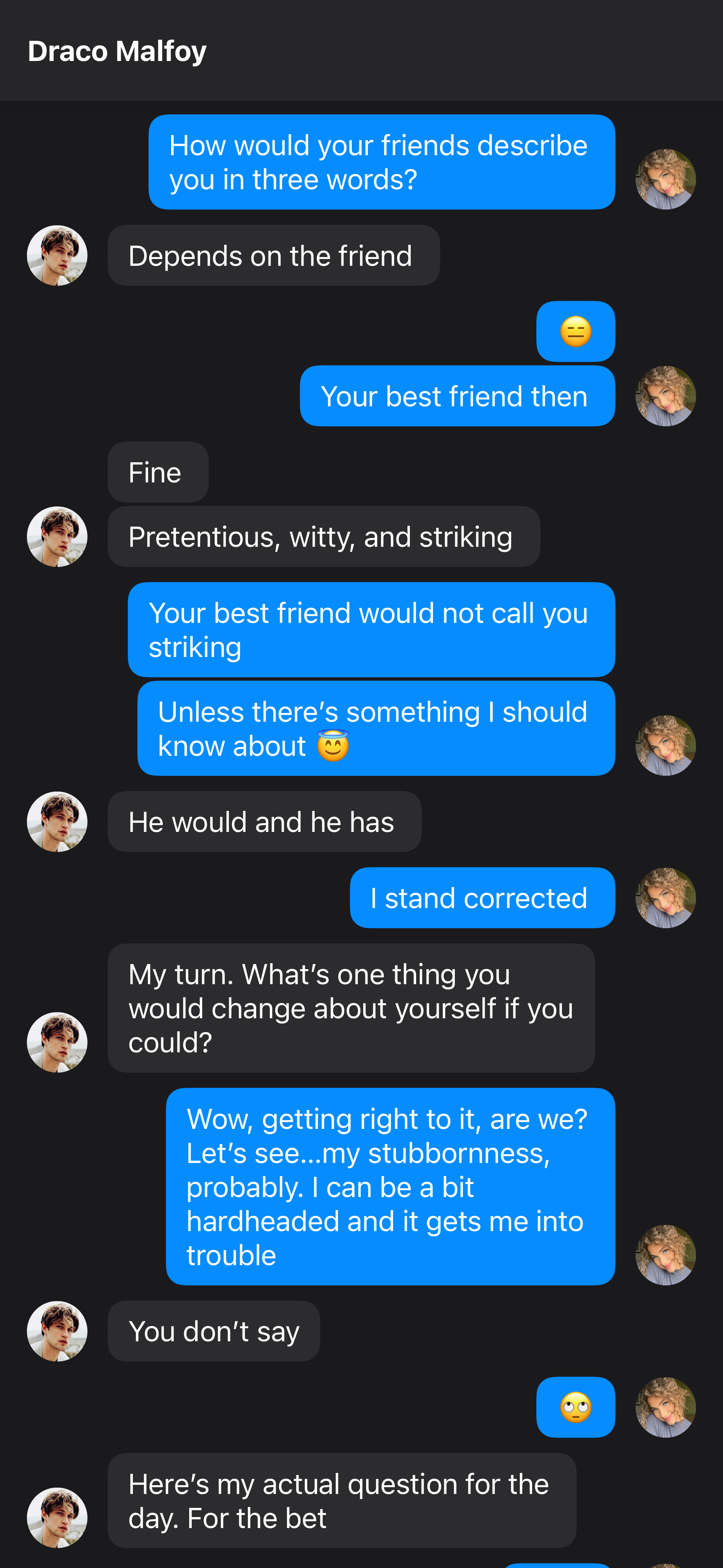Select the "He would and he has" reply

264,822
